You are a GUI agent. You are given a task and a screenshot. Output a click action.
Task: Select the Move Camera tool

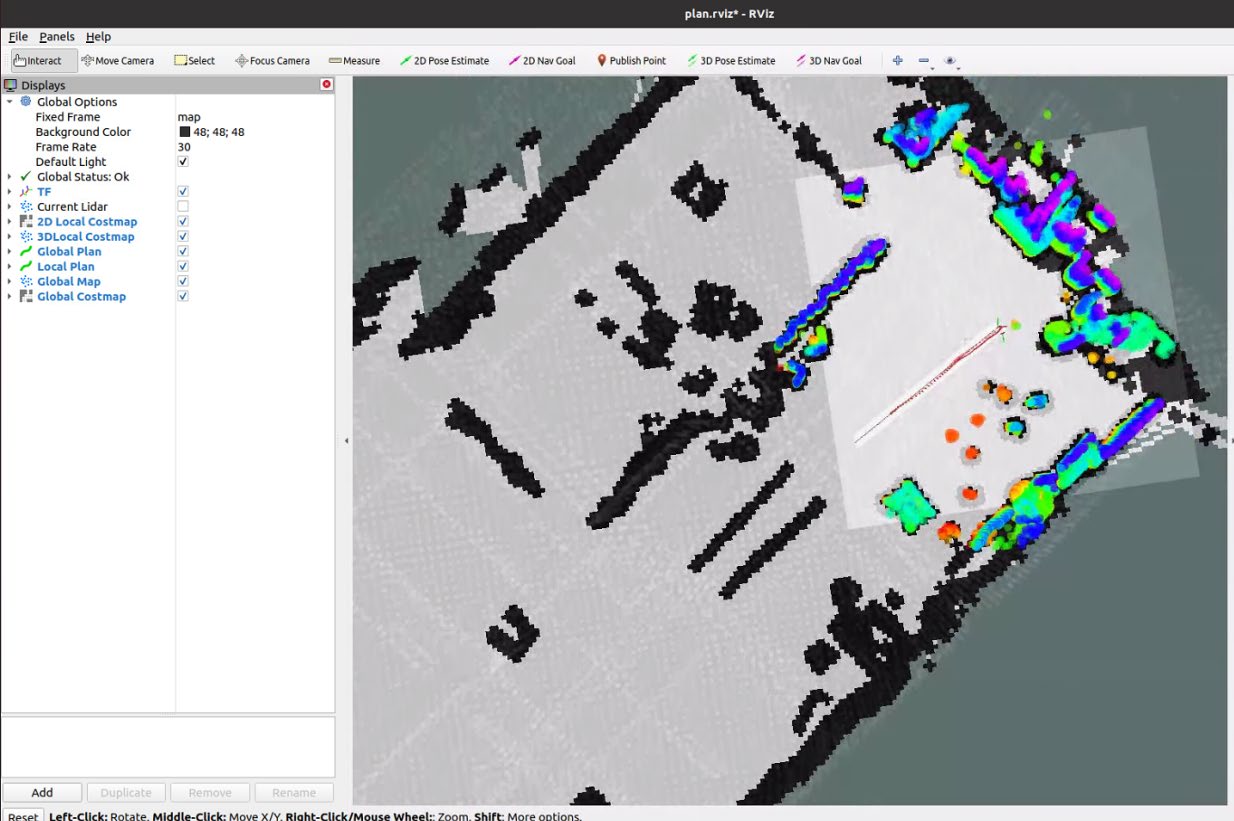tap(118, 60)
